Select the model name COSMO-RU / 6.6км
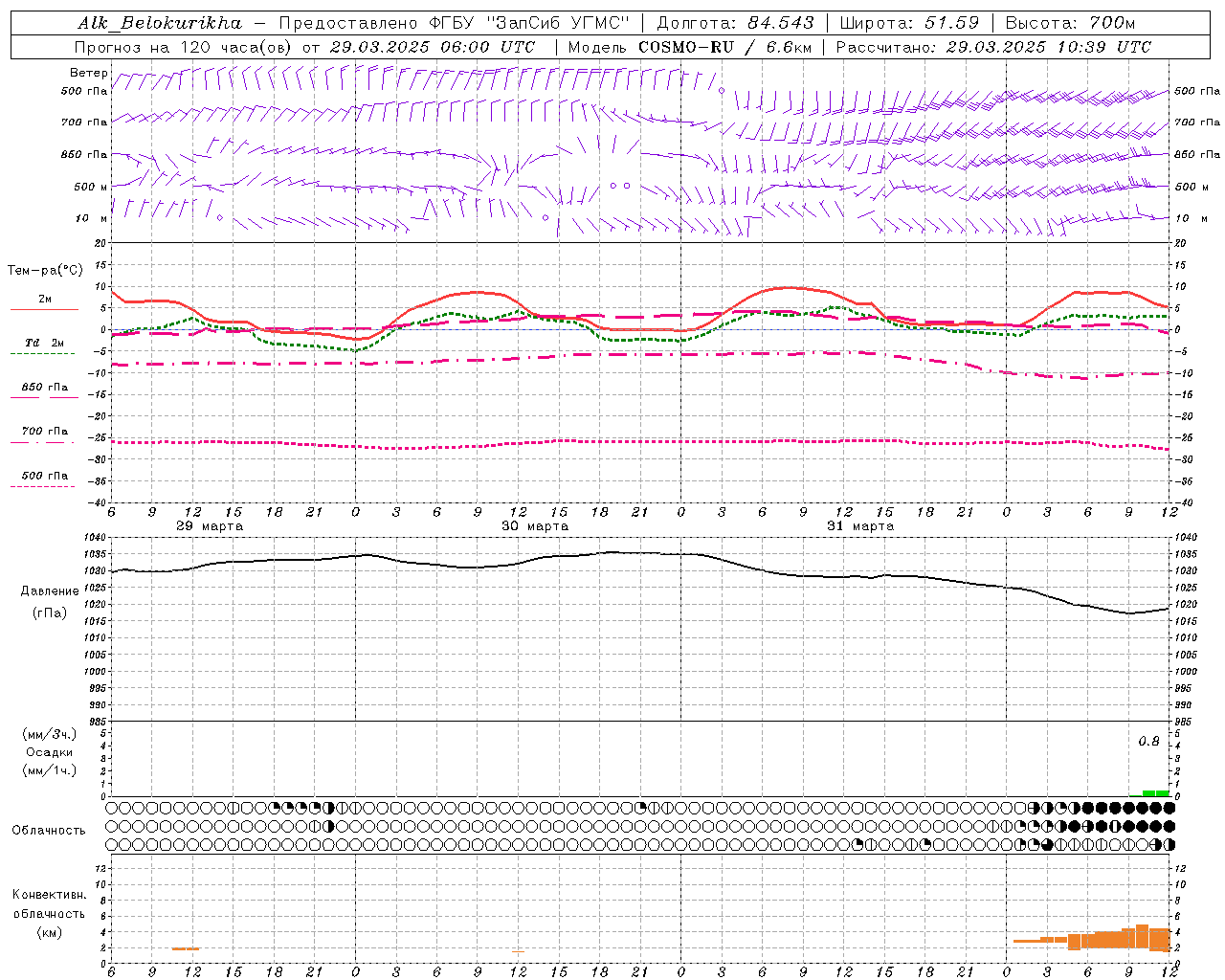The image size is (1225, 980). [x=724, y=47]
